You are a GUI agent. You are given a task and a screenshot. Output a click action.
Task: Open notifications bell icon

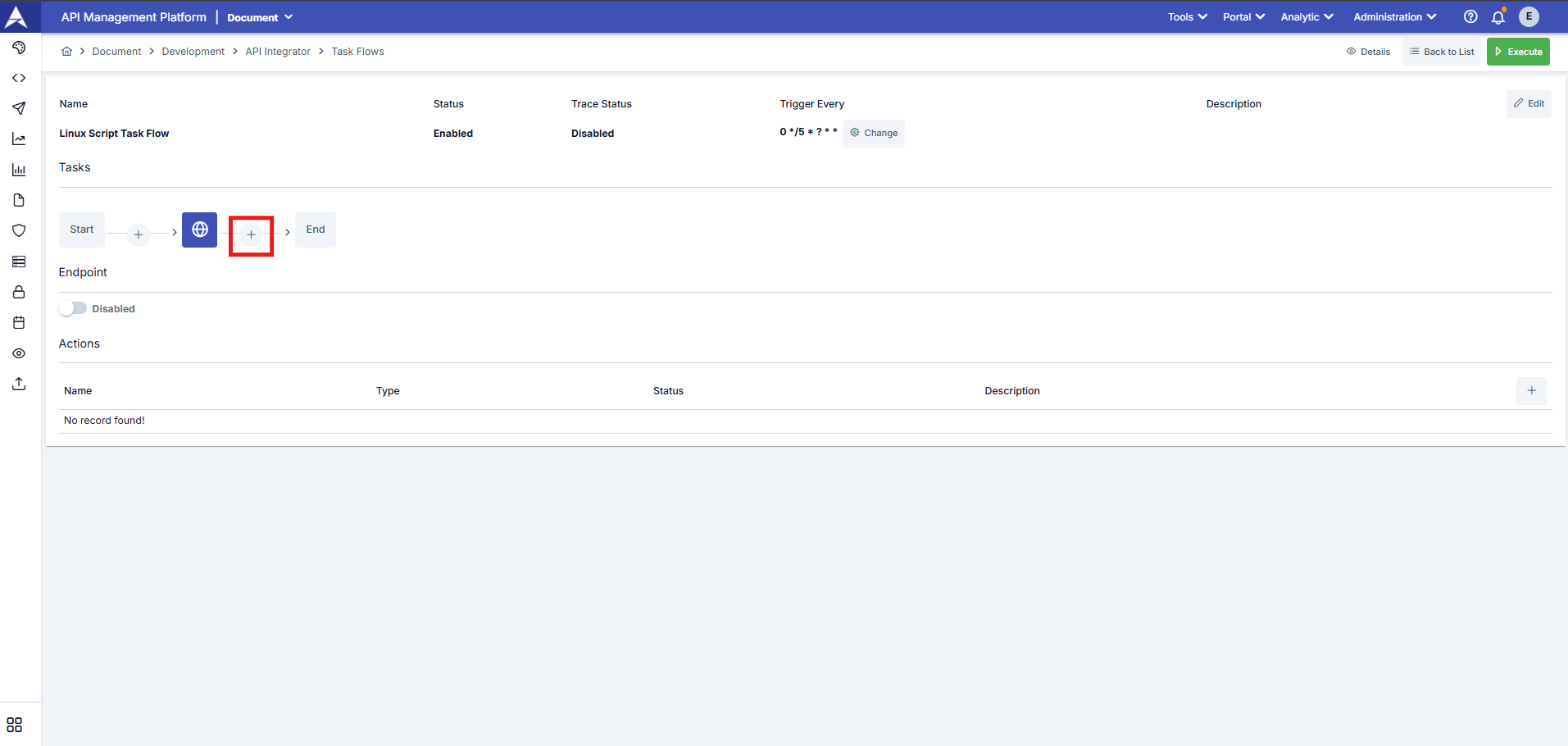pos(1498,17)
